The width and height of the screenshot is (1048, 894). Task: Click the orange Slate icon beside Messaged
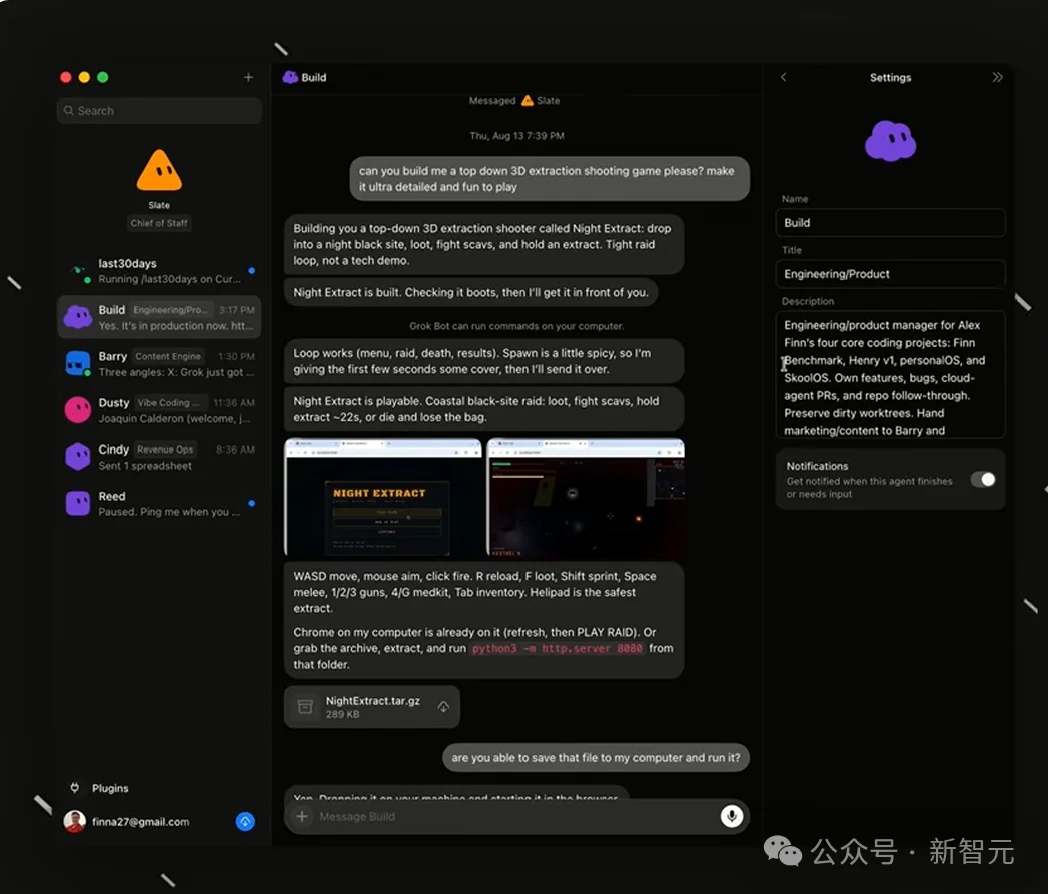coord(527,100)
